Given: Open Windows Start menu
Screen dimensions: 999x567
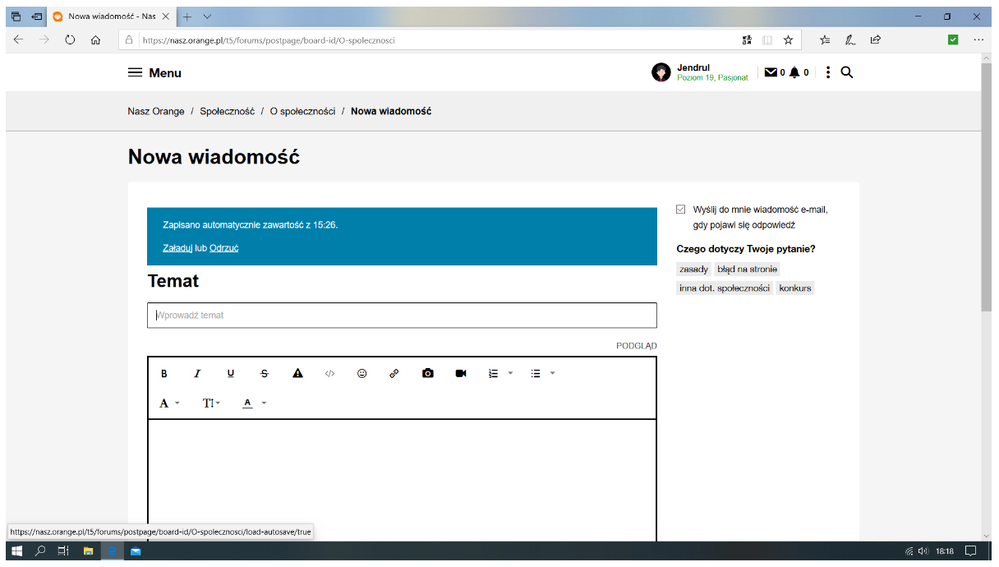Looking at the screenshot, I should pyautogui.click(x=17, y=551).
